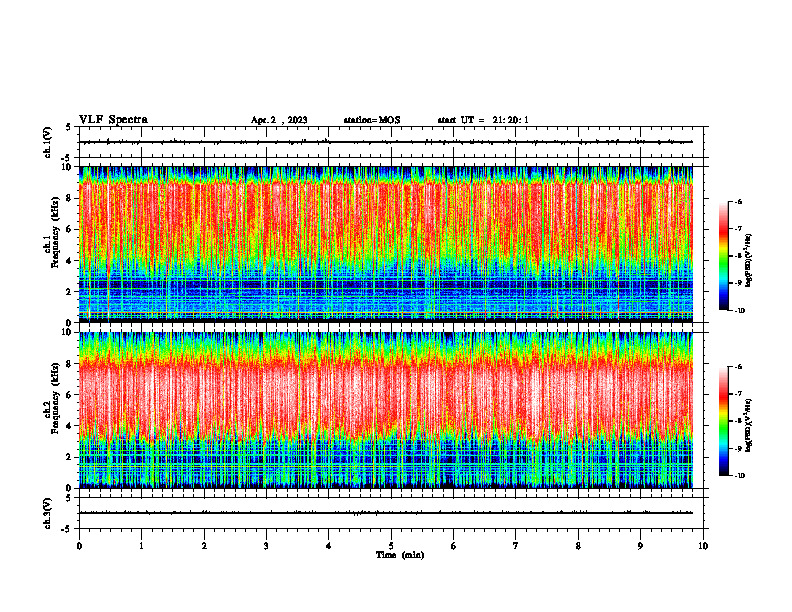Viewport: 792px width, 612px height.
Task: Click the "-6" tick on ch.1 color bar
Action: click(738, 202)
